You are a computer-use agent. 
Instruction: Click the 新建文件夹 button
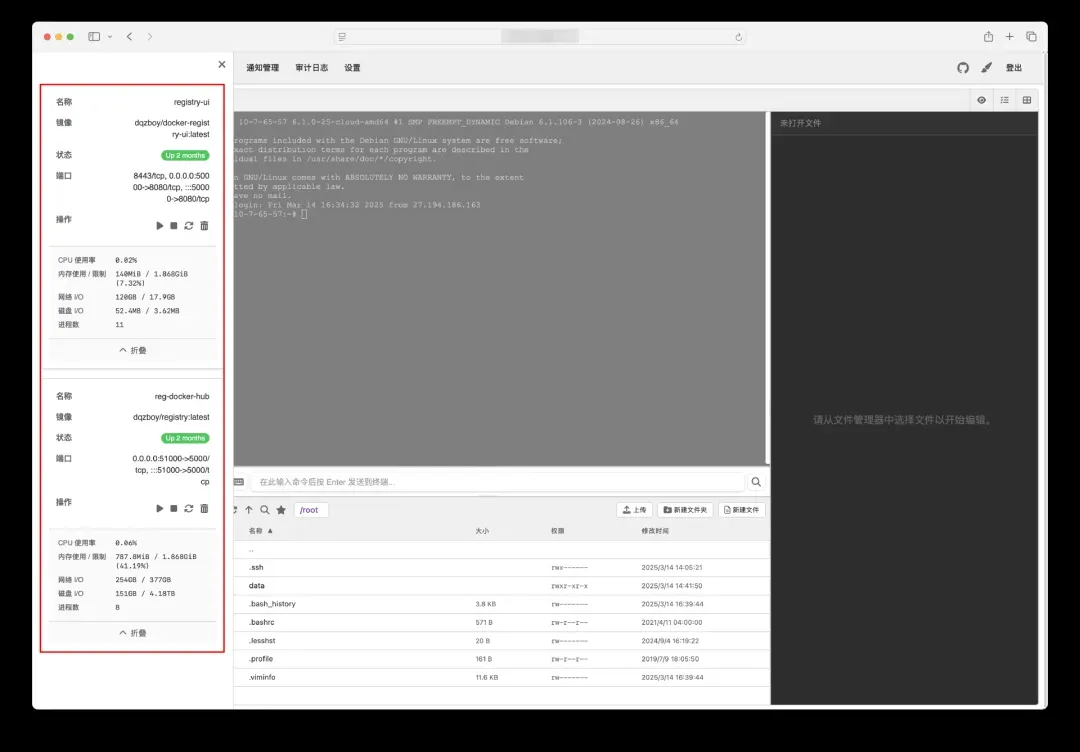[685, 510]
